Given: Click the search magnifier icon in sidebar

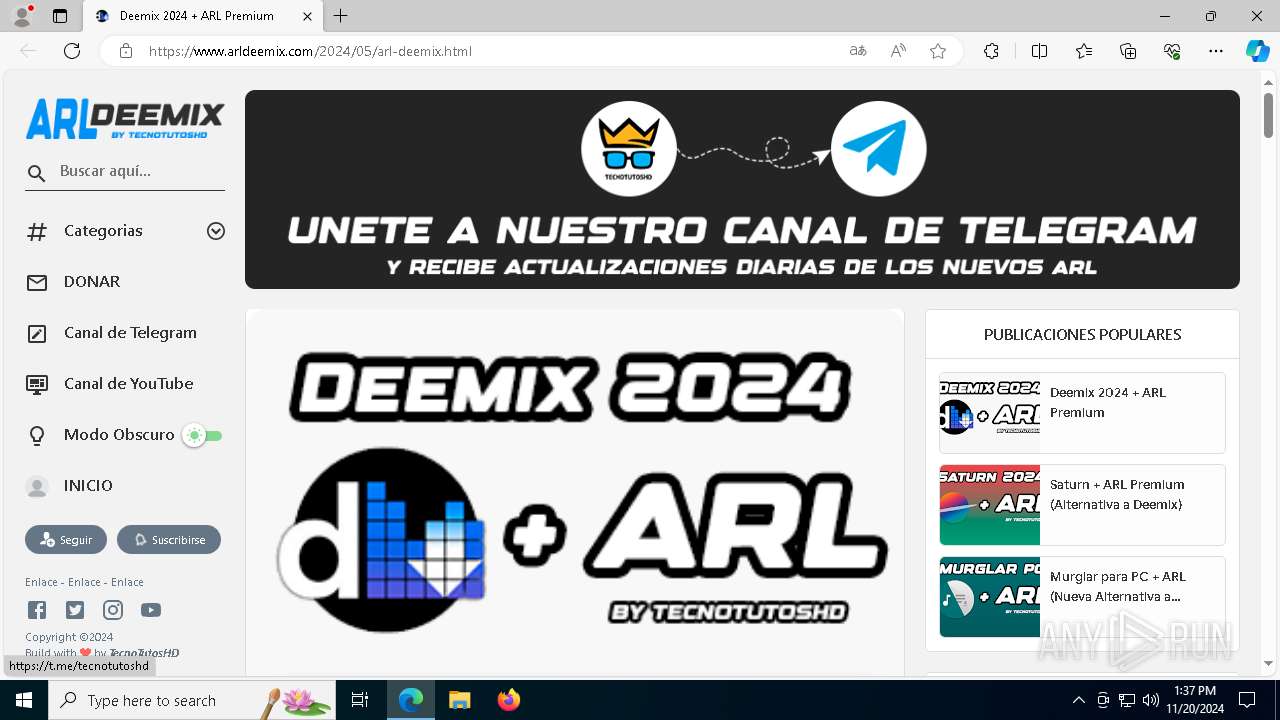Looking at the screenshot, I should [37, 173].
